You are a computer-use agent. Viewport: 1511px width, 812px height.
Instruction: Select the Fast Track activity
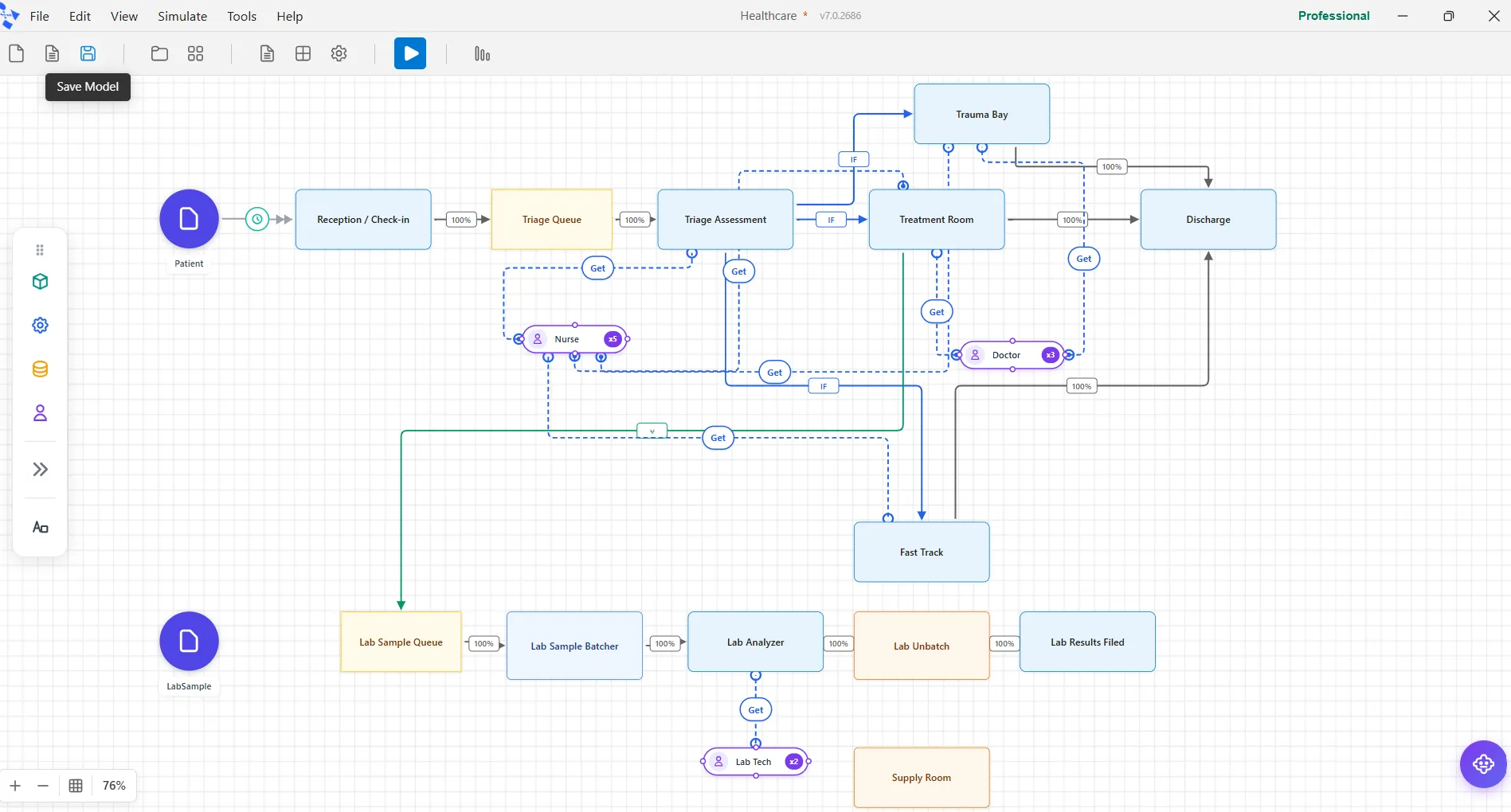point(922,552)
